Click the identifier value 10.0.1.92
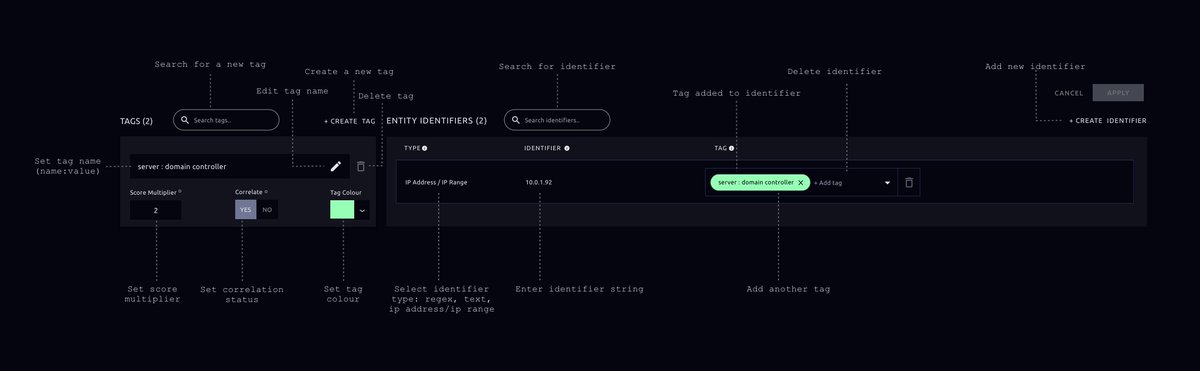Viewport: 1200px width, 371px height. [539, 183]
